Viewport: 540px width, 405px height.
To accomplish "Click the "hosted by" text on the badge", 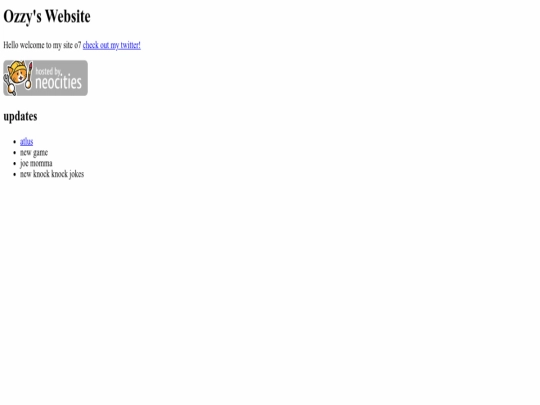I will coord(48,71).
